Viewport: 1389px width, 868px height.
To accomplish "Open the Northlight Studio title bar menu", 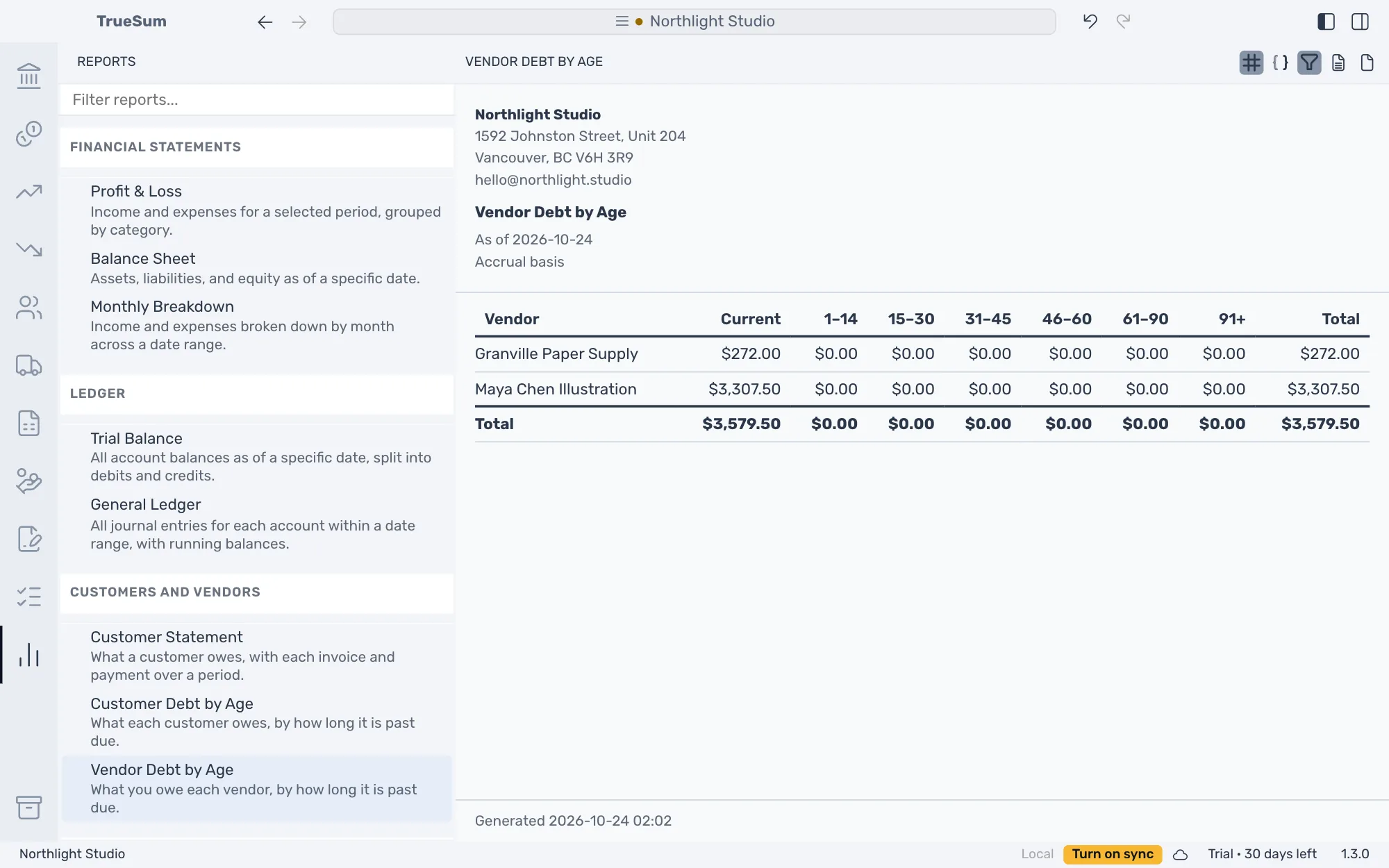I will [x=694, y=22].
